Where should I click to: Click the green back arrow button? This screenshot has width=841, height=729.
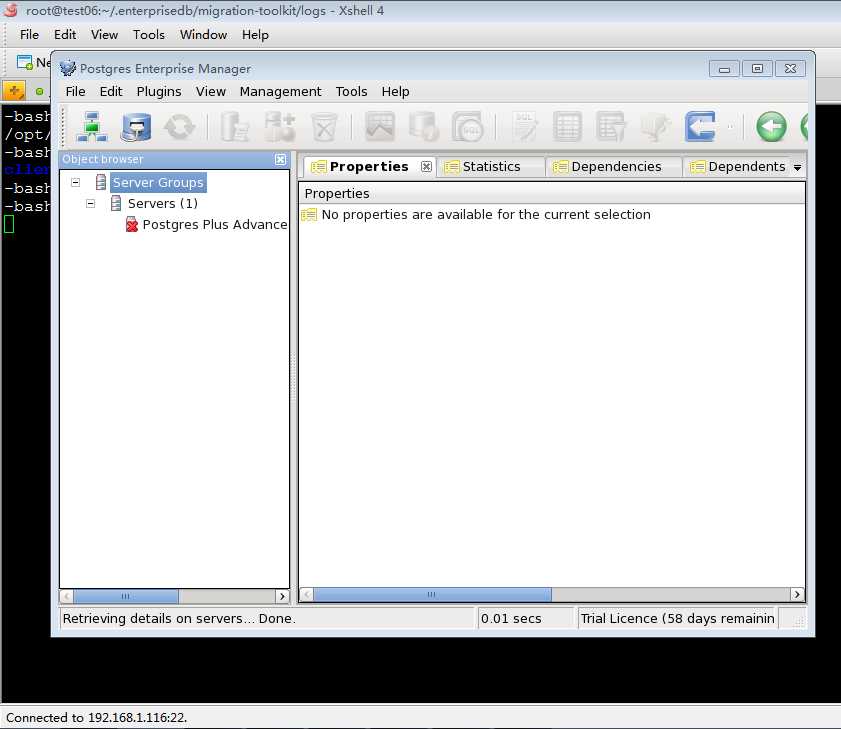tap(771, 127)
